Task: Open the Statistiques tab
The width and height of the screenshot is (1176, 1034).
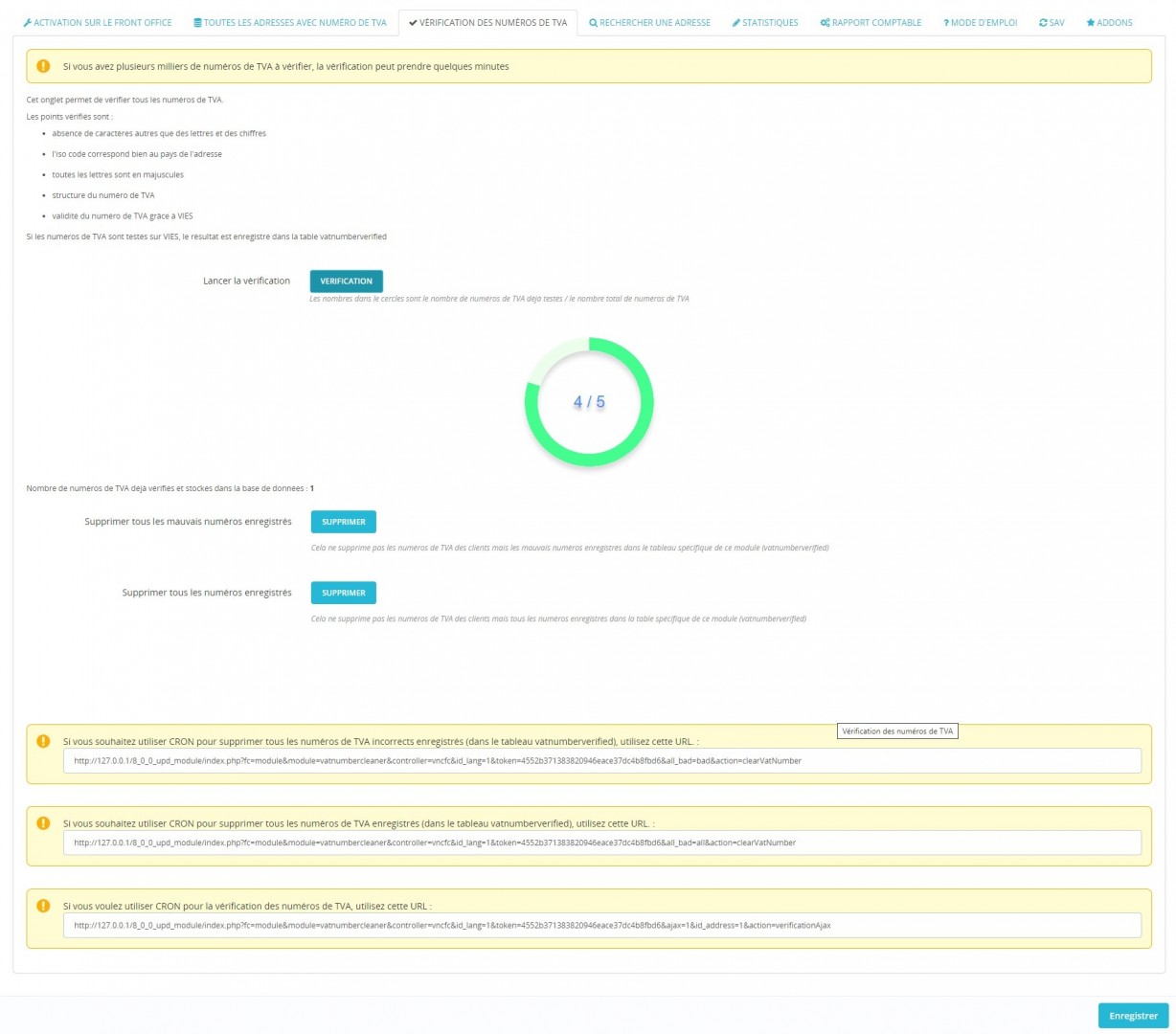Action: pyautogui.click(x=770, y=23)
